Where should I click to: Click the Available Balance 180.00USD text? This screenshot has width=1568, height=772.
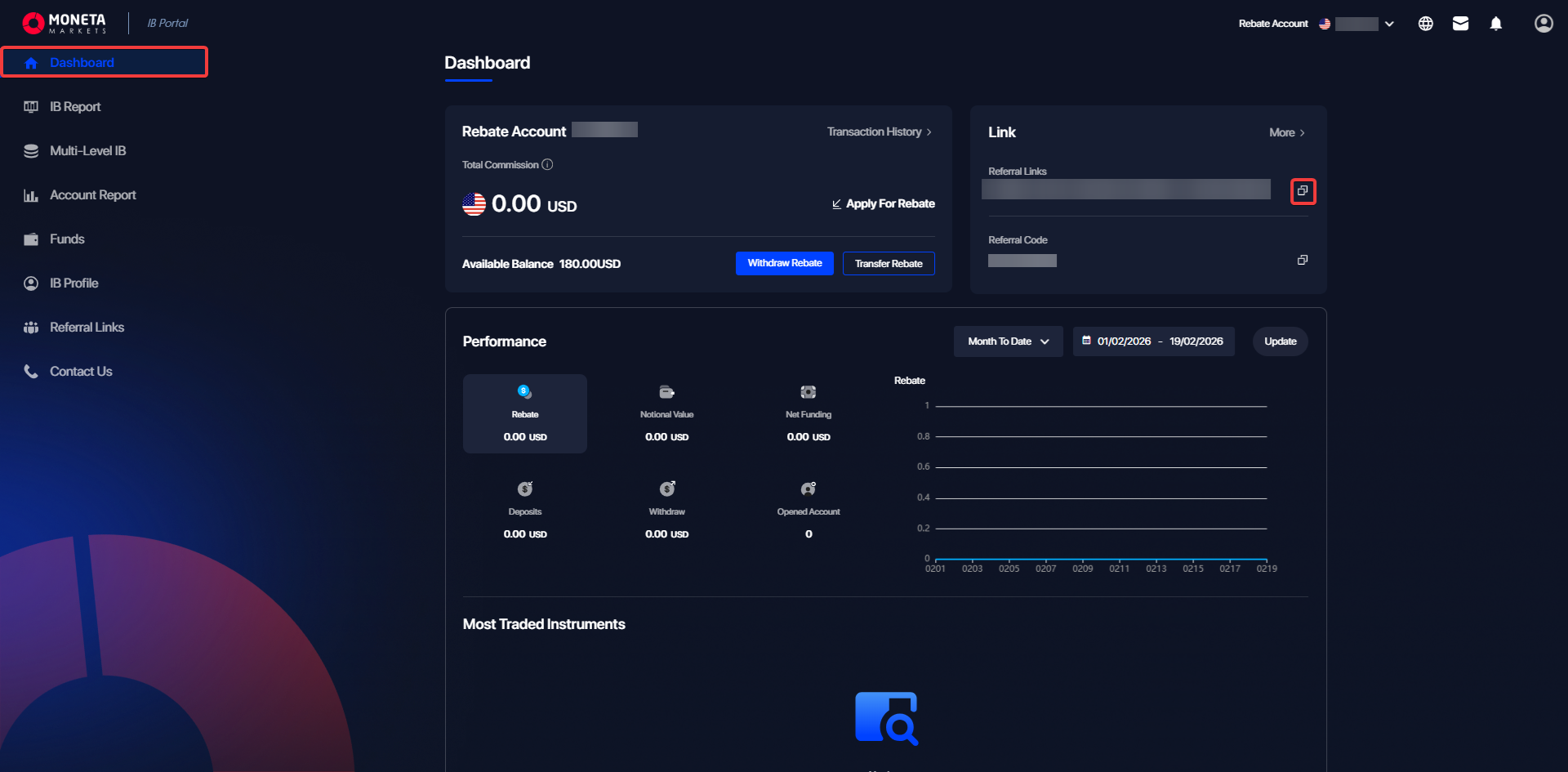coord(541,264)
